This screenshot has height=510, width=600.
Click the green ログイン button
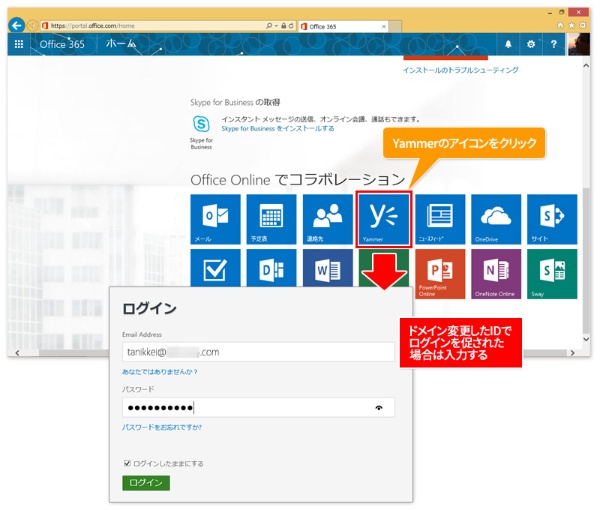[x=146, y=483]
